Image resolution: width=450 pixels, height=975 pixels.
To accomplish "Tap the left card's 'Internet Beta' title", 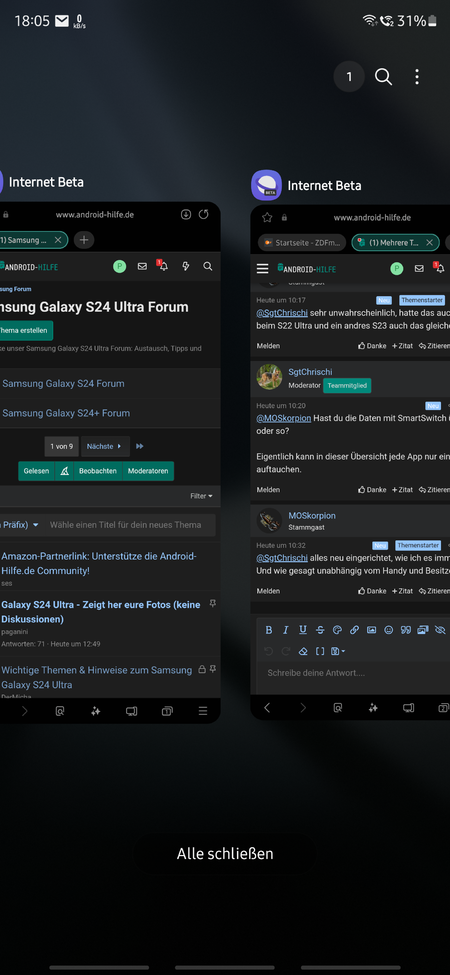I will click(x=46, y=182).
